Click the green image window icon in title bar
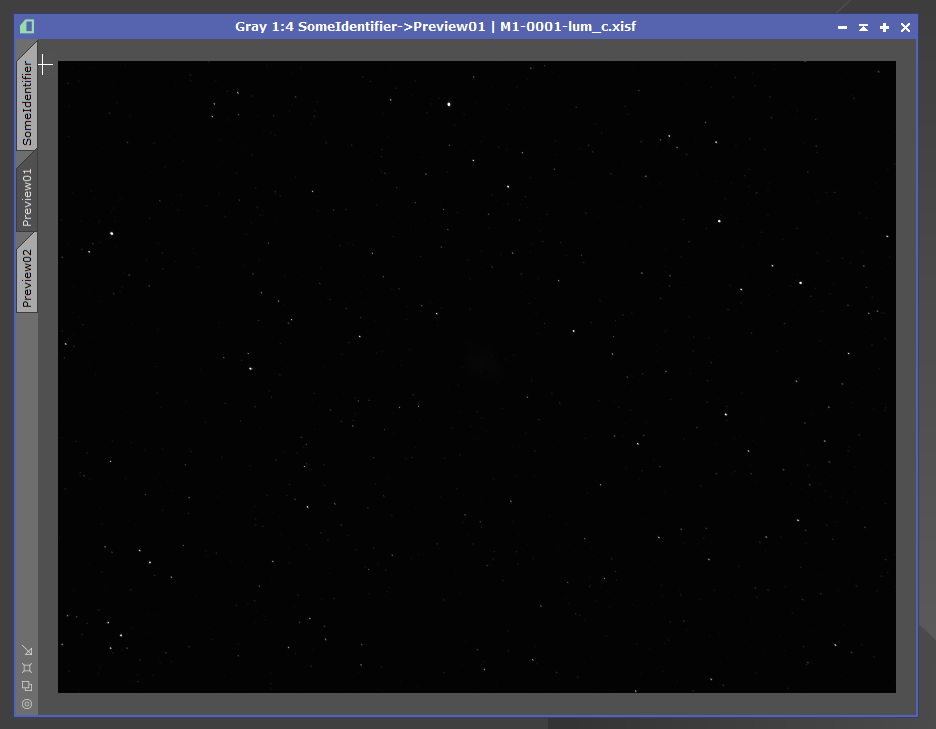Image resolution: width=936 pixels, height=729 pixels. coord(27,27)
